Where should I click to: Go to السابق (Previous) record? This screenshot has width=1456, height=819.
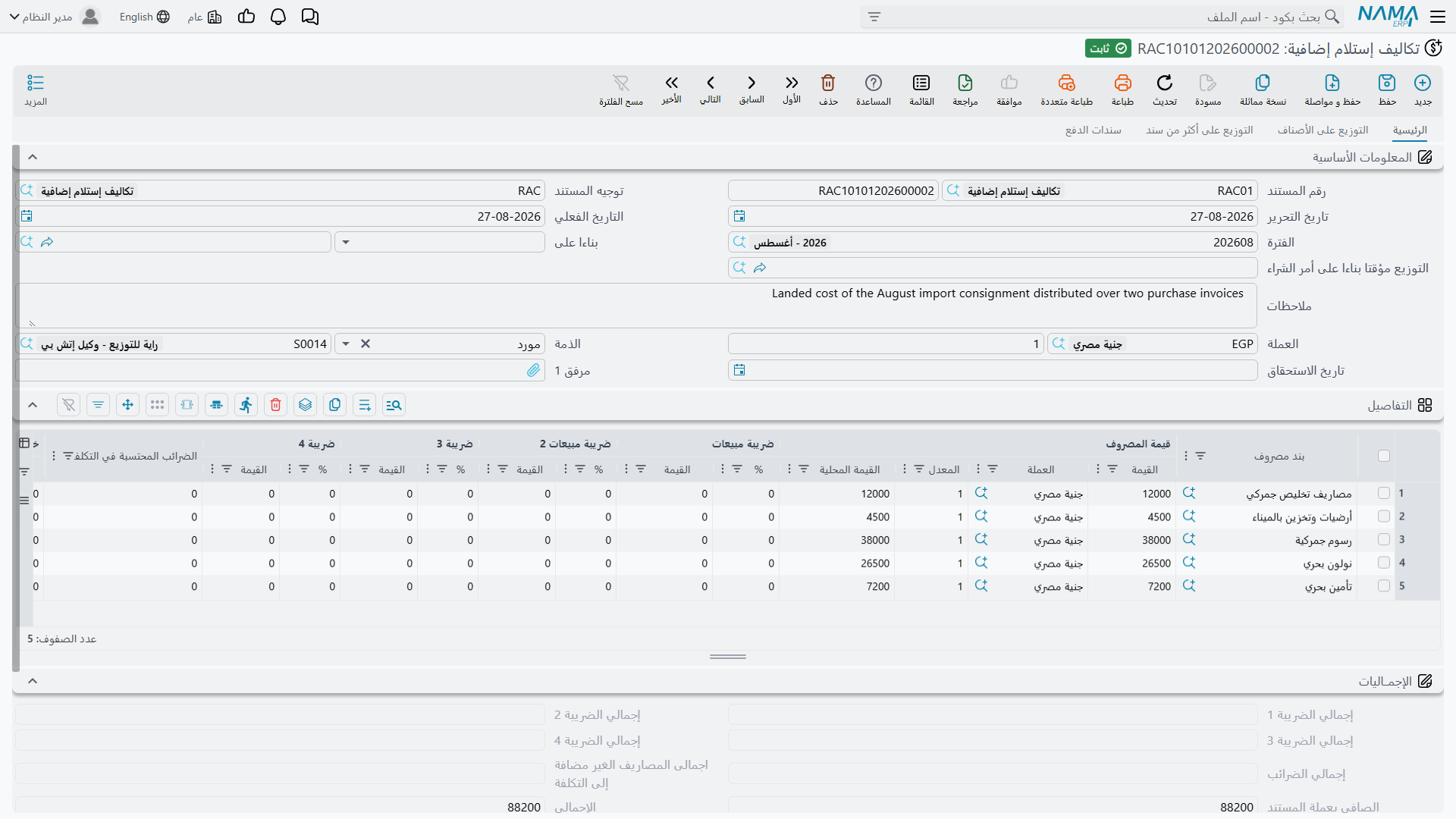[x=752, y=83]
